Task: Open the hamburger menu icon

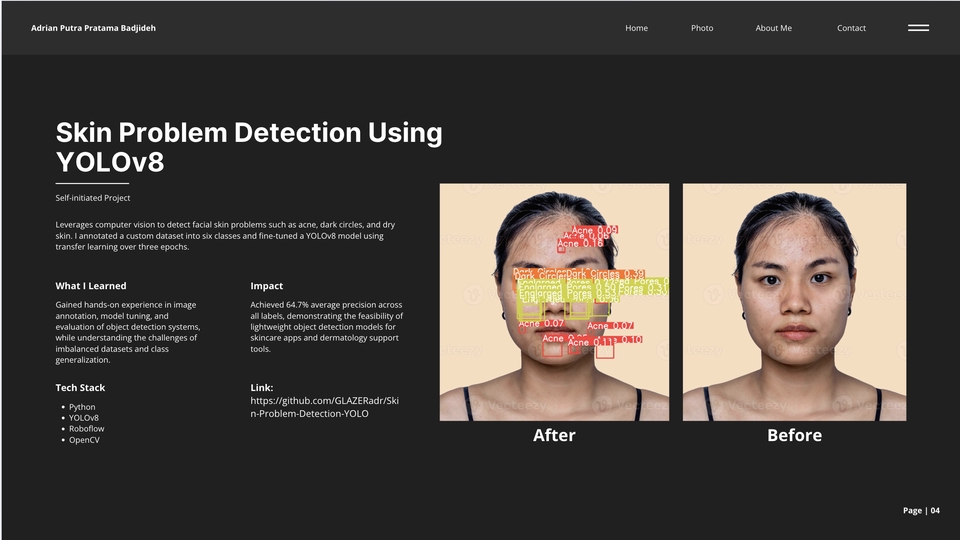Action: [918, 28]
